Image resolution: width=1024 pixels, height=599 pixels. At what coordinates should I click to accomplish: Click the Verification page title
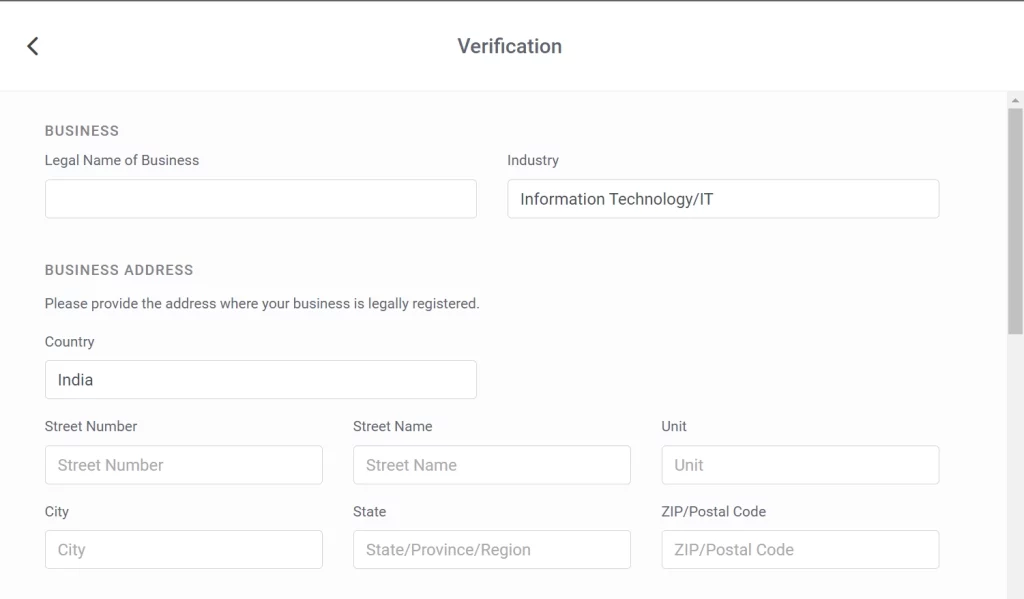[509, 46]
